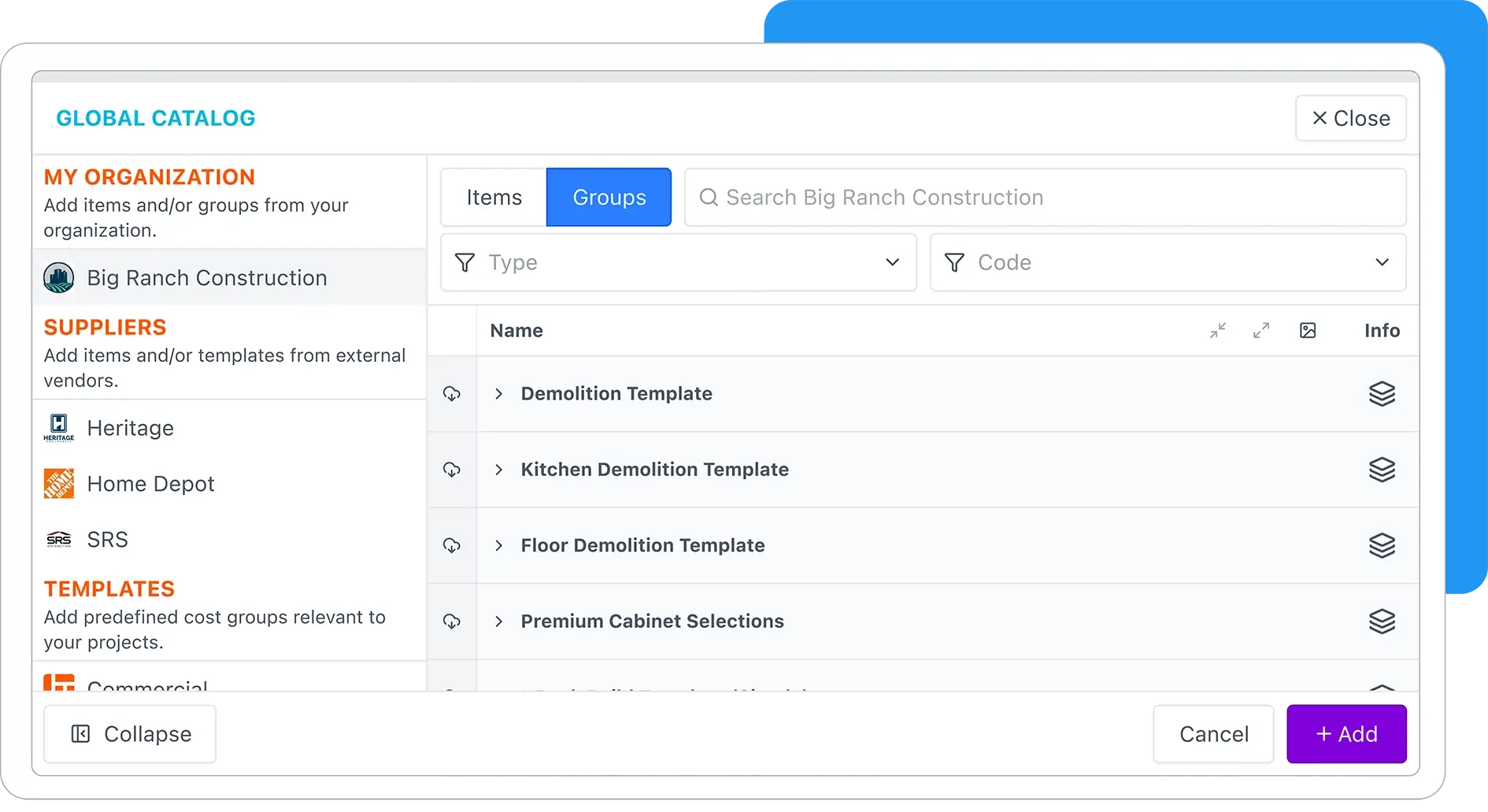The width and height of the screenshot is (1488, 812).
Task: Select the Groups tab
Action: tap(609, 197)
